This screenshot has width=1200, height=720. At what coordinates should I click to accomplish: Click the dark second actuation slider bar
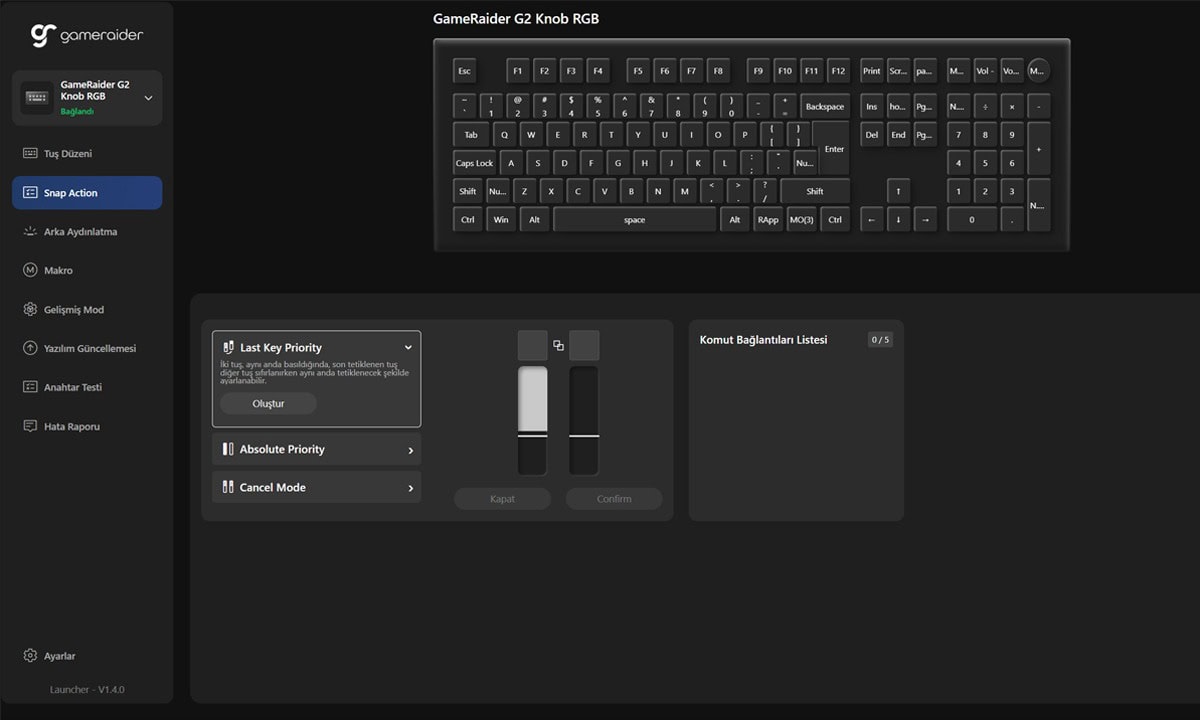(584, 420)
